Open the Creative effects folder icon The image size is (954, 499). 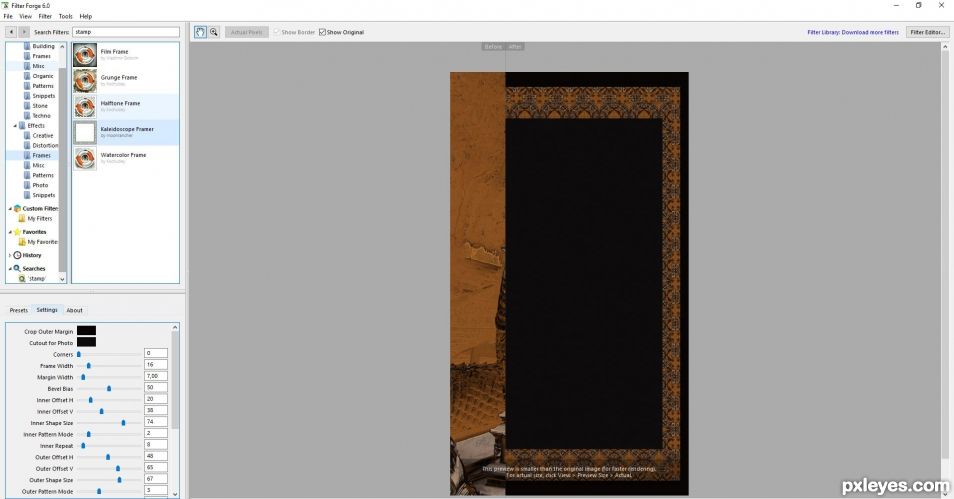(x=27, y=136)
